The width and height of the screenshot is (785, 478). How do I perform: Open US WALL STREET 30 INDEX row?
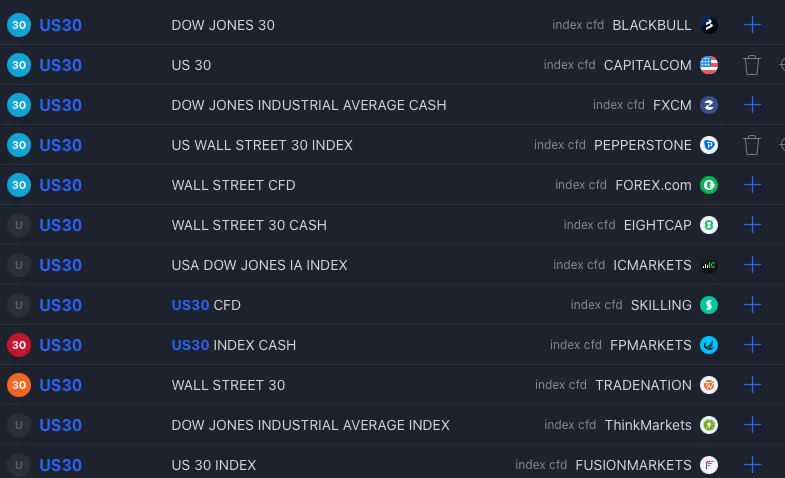(x=262, y=145)
